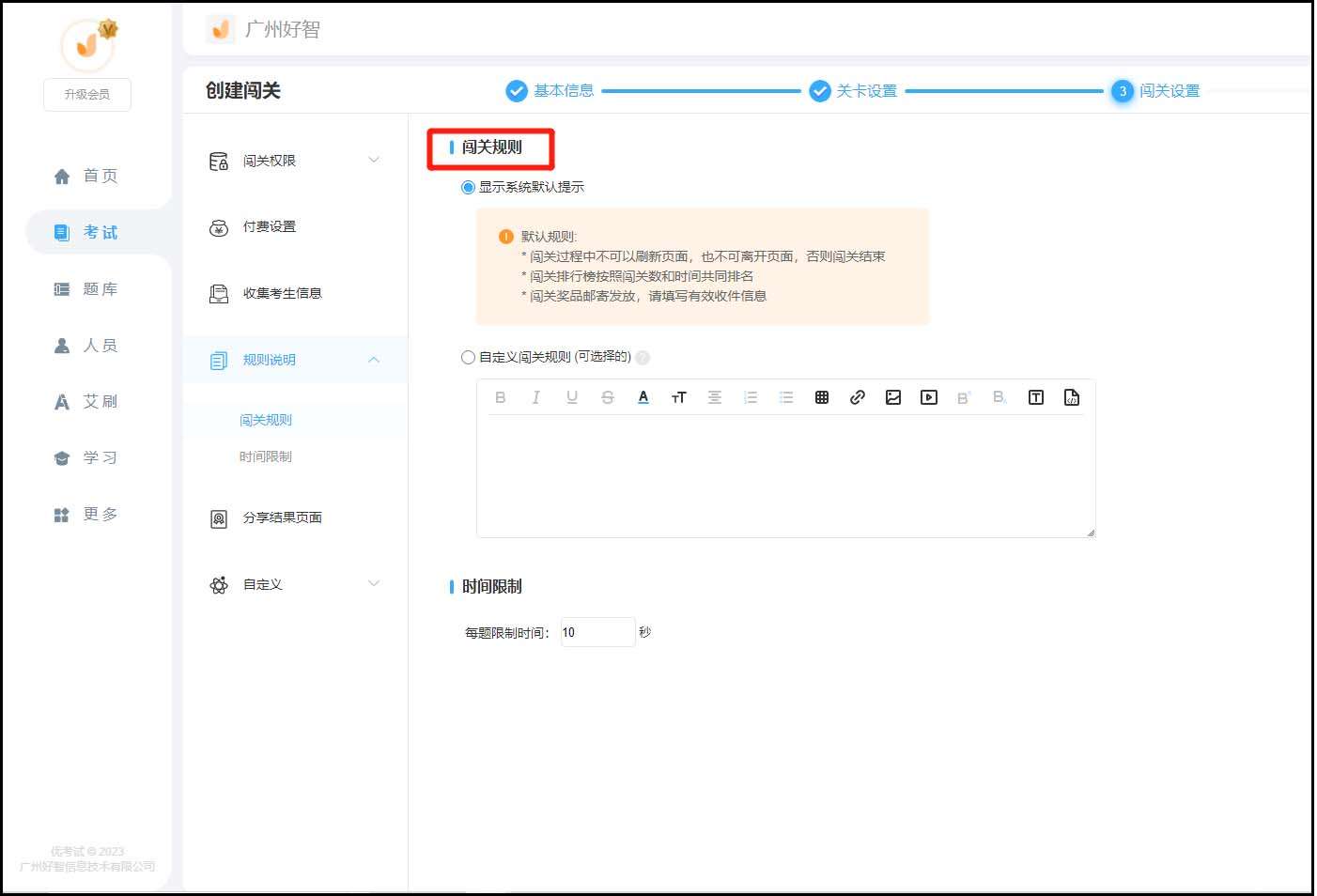Open the 收集考生信息 section
1317x896 pixels.
[282, 293]
